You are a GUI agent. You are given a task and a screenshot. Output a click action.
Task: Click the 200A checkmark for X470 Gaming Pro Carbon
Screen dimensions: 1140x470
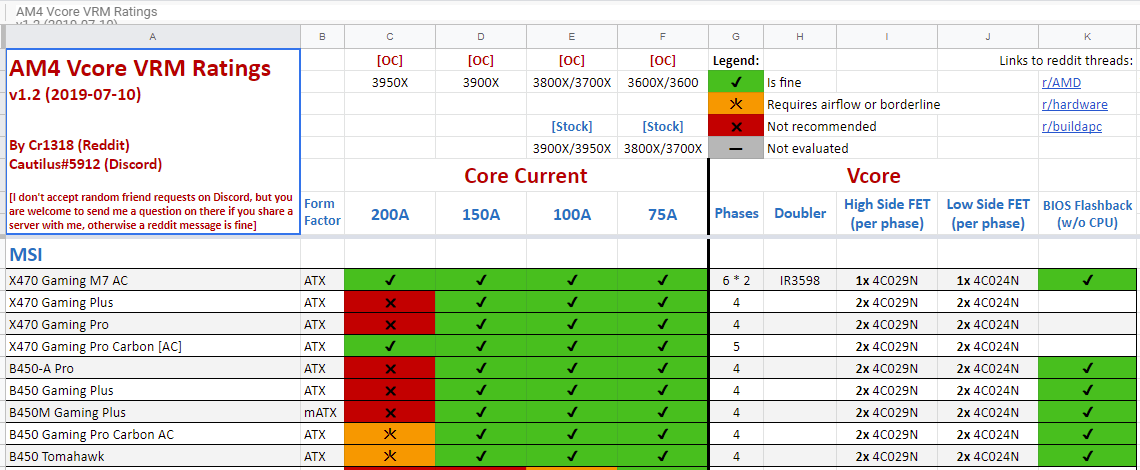(390, 346)
